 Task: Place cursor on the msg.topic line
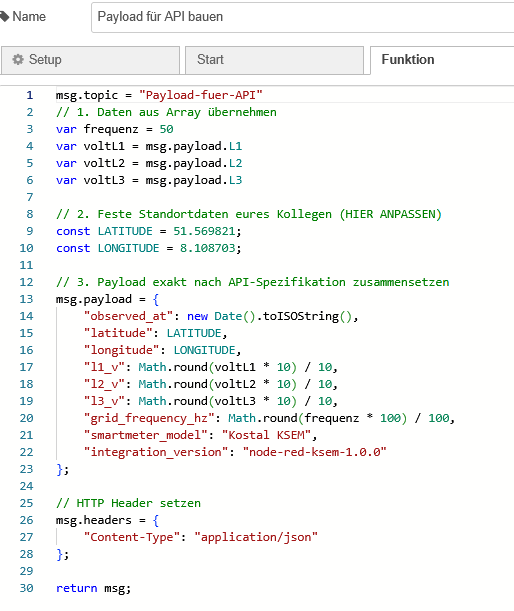[159, 95]
